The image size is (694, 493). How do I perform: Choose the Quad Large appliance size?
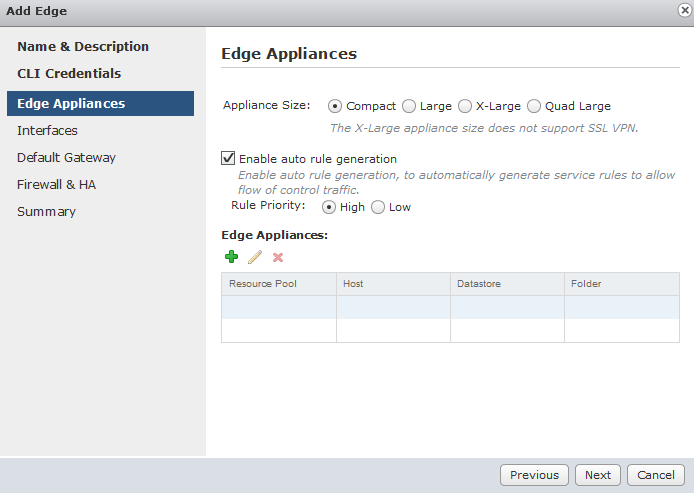click(x=534, y=106)
